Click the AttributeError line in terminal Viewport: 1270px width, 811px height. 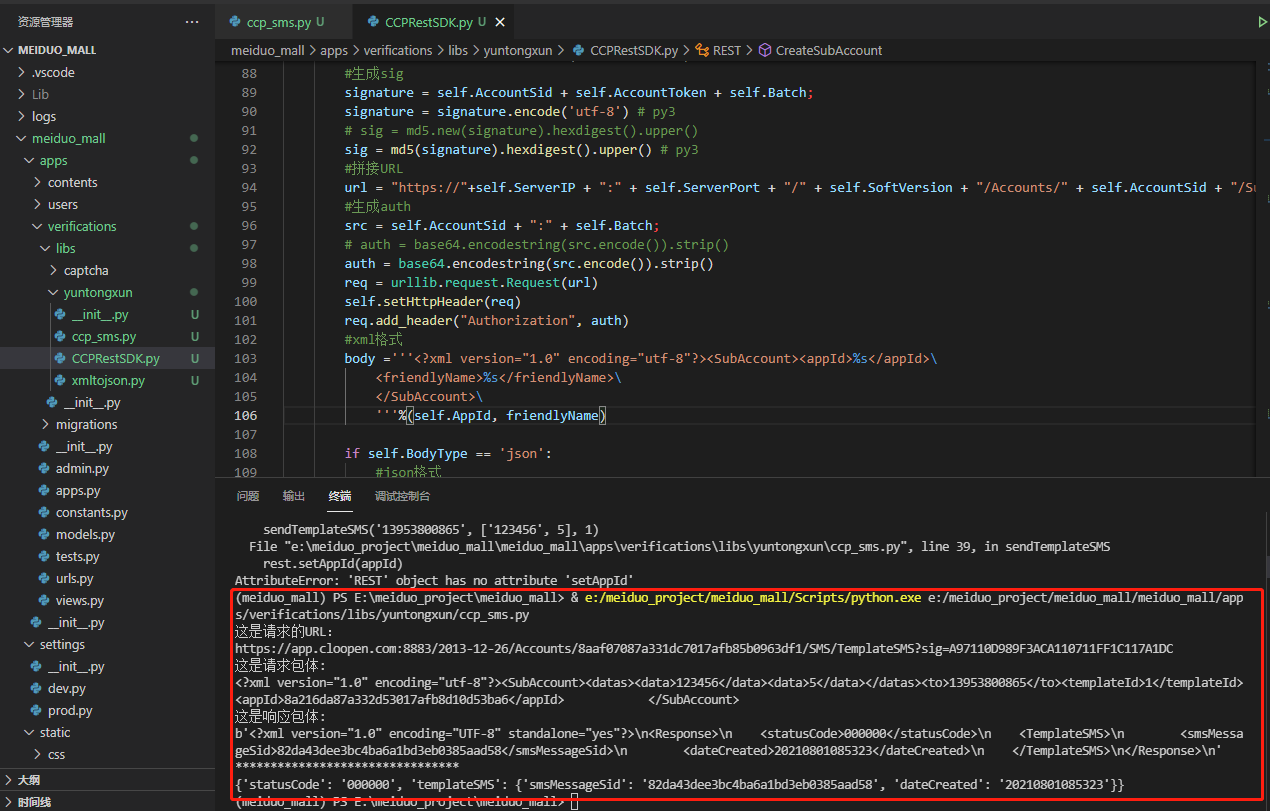pyautogui.click(x=434, y=580)
